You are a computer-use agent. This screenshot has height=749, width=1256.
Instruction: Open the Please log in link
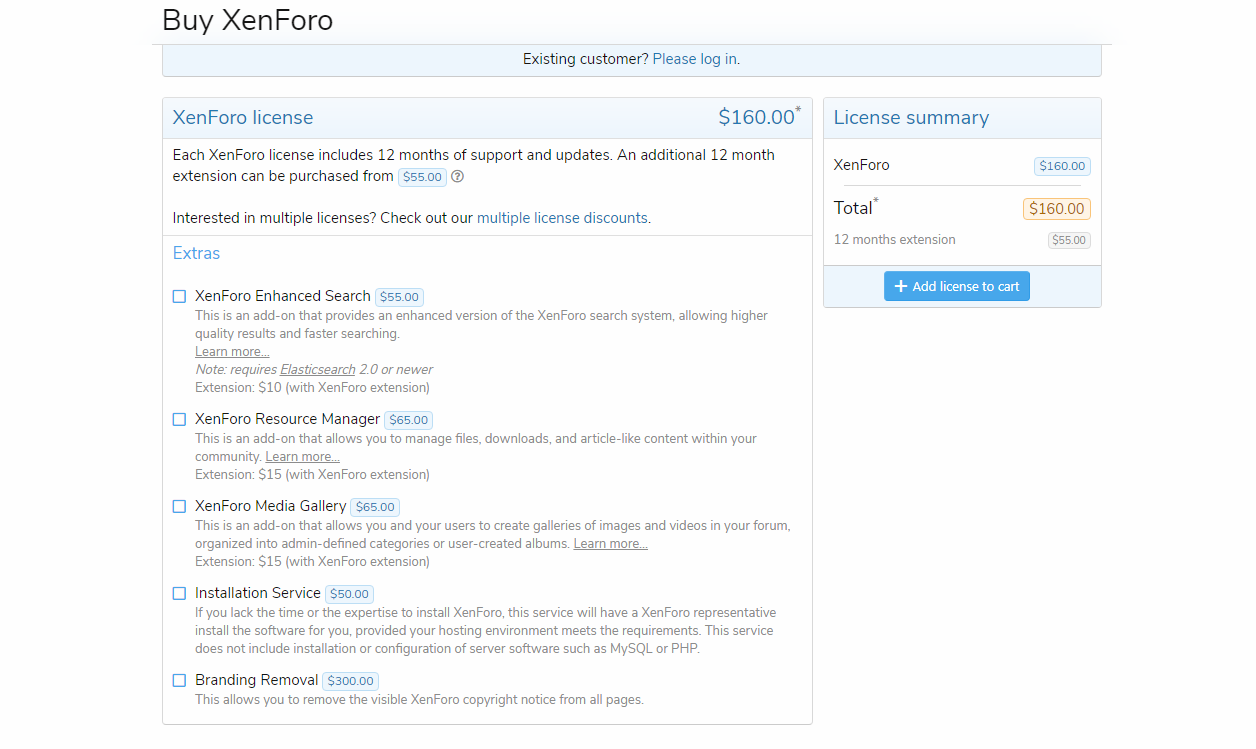695,59
